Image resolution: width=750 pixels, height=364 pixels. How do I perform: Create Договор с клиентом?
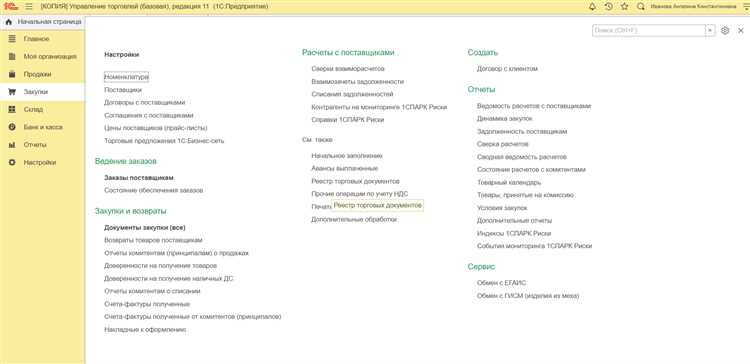point(507,69)
